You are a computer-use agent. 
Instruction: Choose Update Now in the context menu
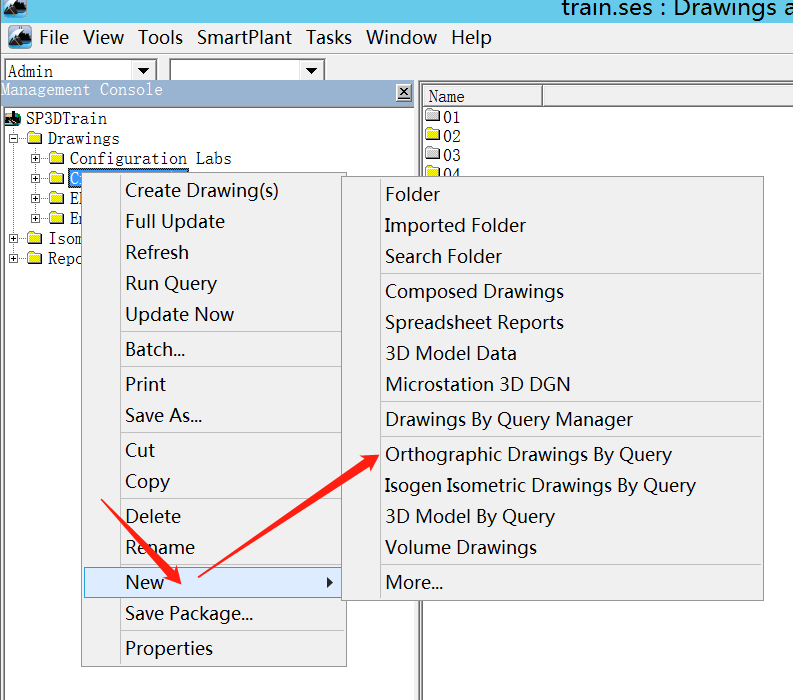pos(180,315)
